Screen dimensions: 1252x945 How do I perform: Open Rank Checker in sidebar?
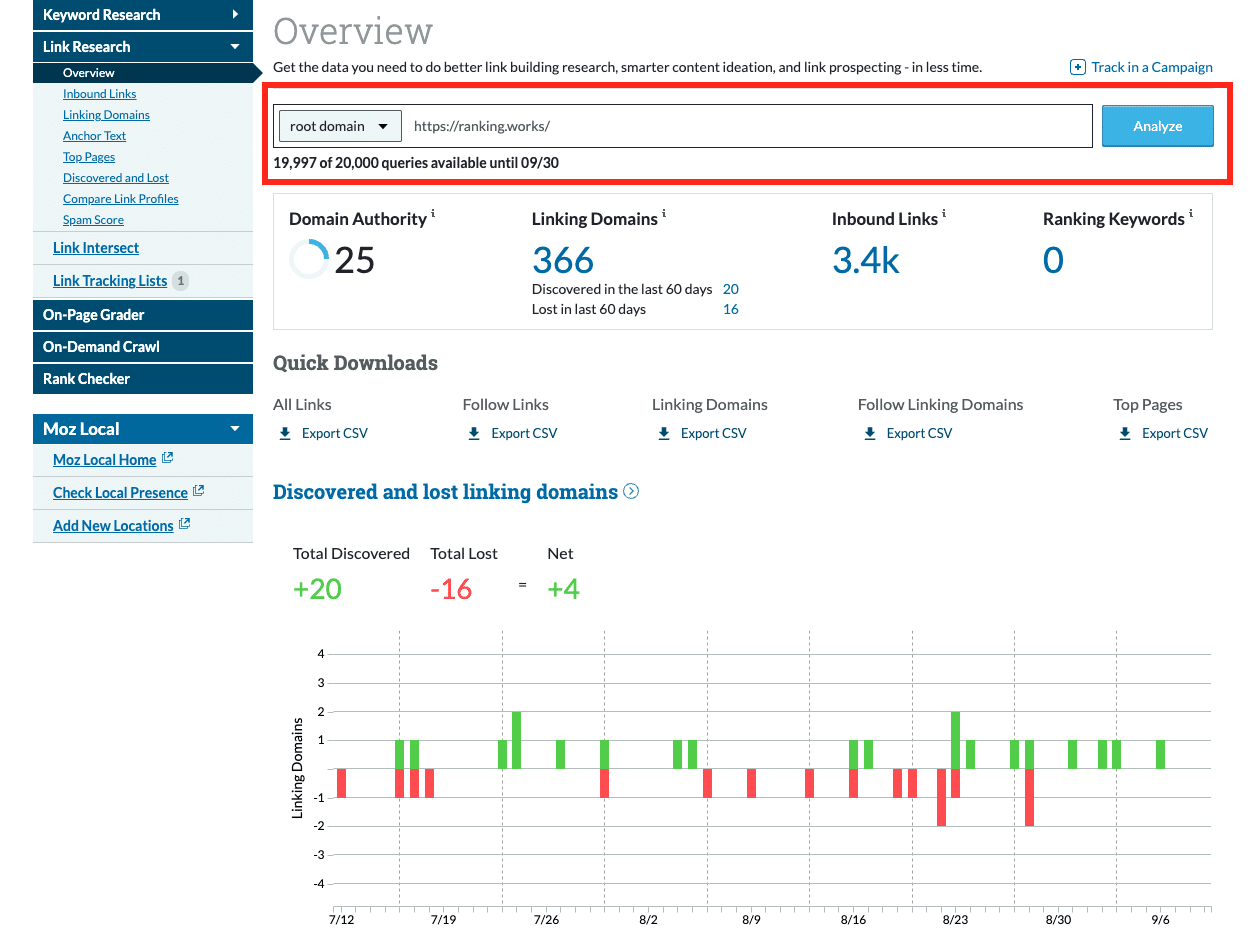coord(87,379)
